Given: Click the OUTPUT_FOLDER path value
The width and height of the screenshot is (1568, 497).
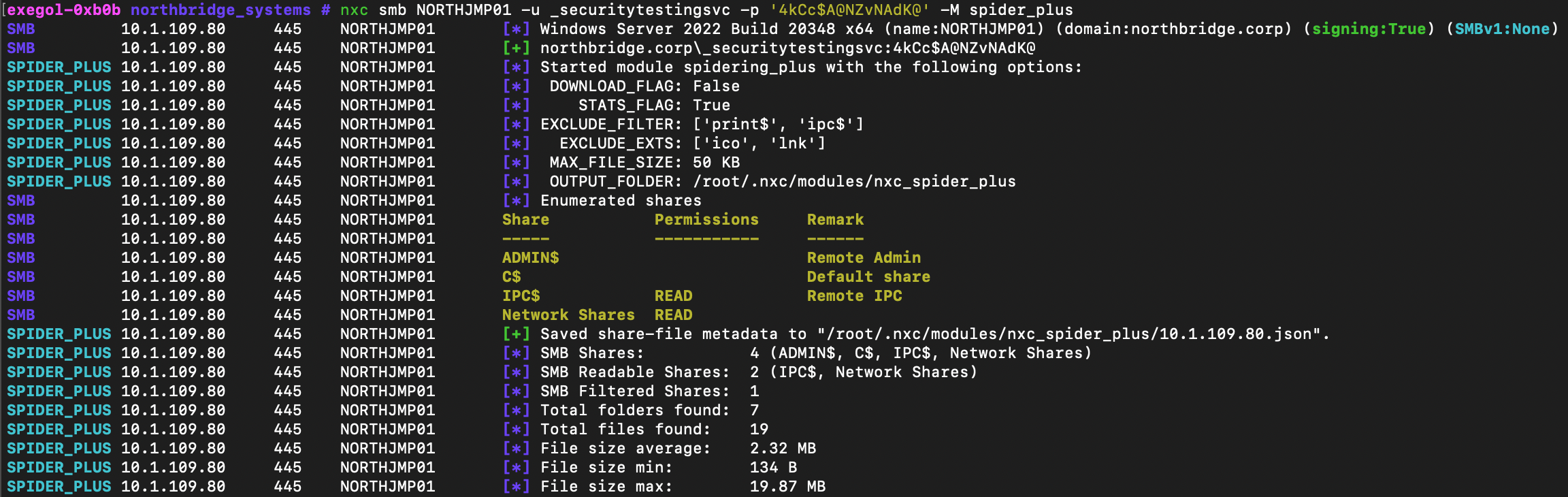Looking at the screenshot, I should coord(854,182).
